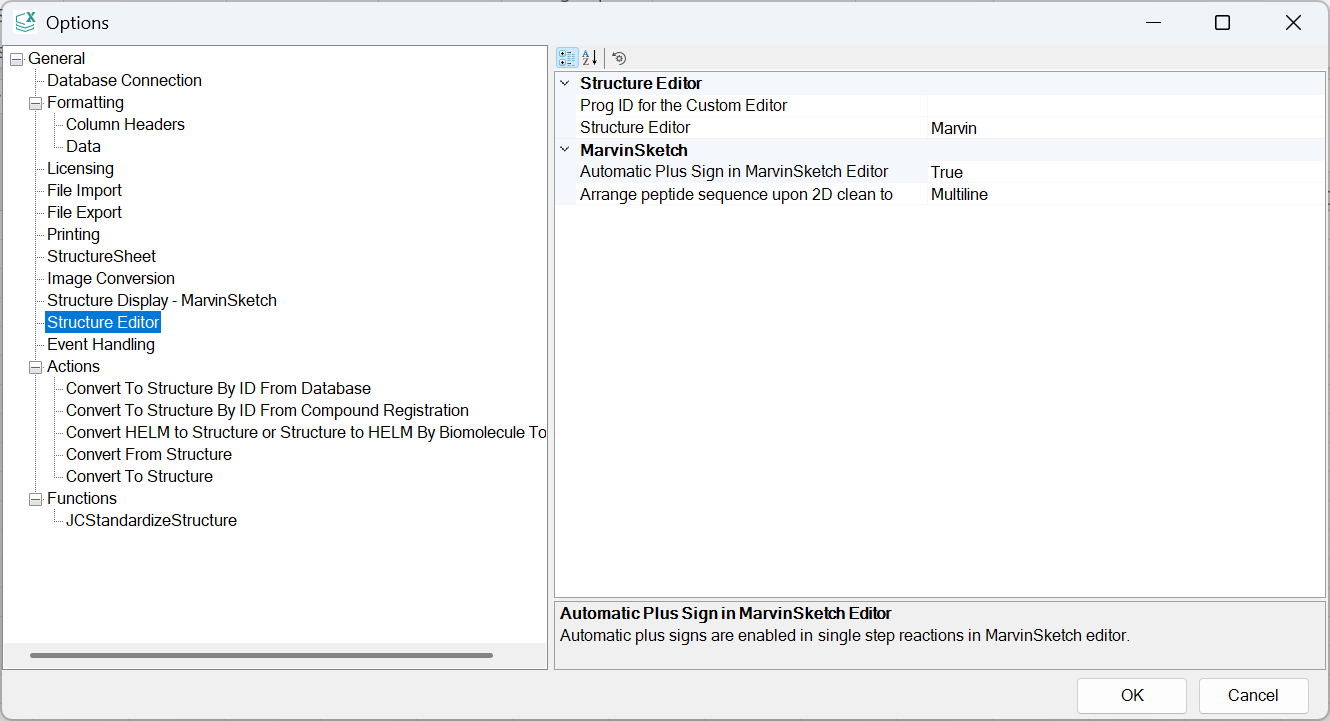Collapse the Formatting tree node
1330x721 pixels.
tap(35, 103)
